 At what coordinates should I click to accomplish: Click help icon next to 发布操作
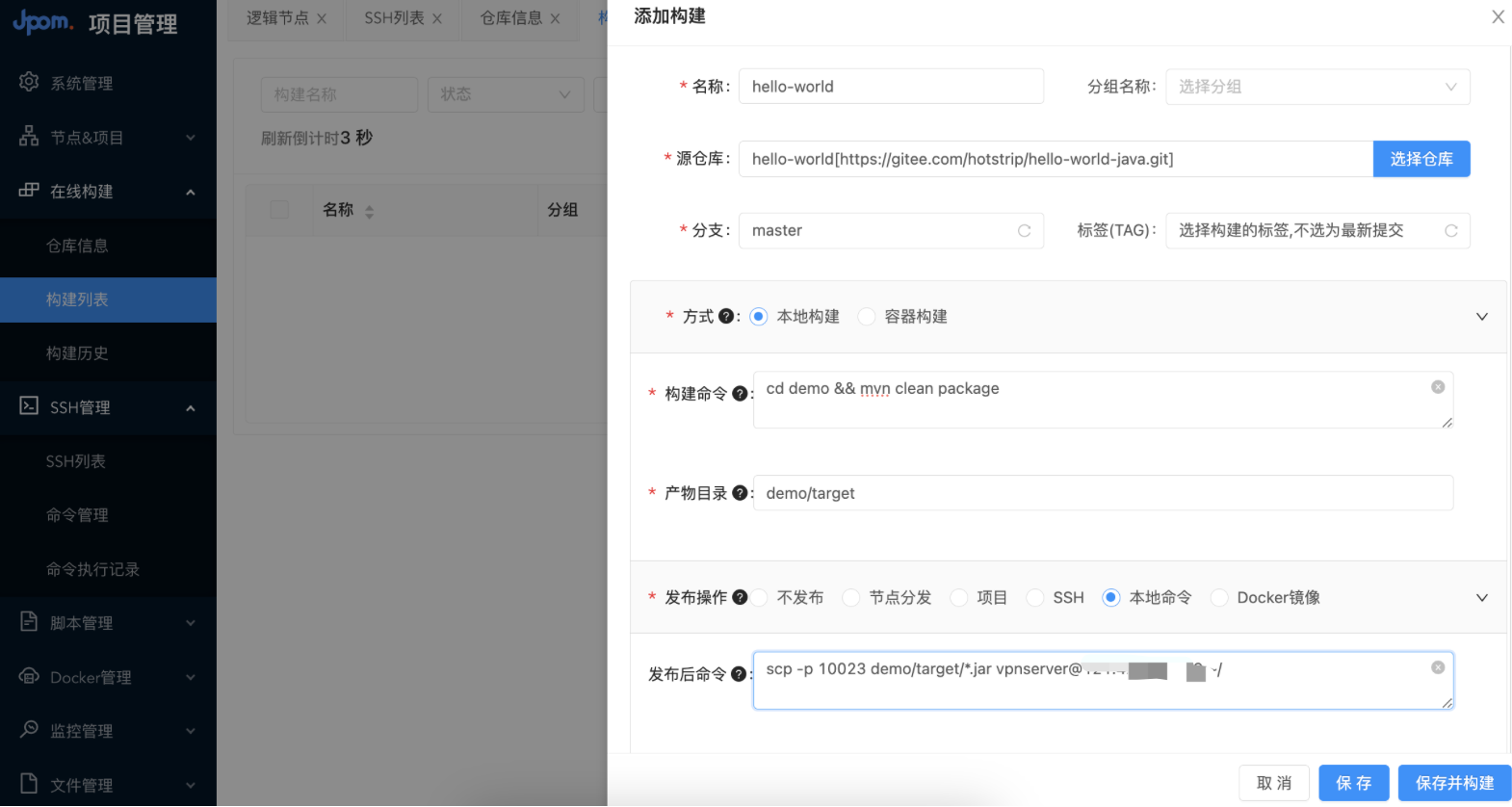click(740, 597)
